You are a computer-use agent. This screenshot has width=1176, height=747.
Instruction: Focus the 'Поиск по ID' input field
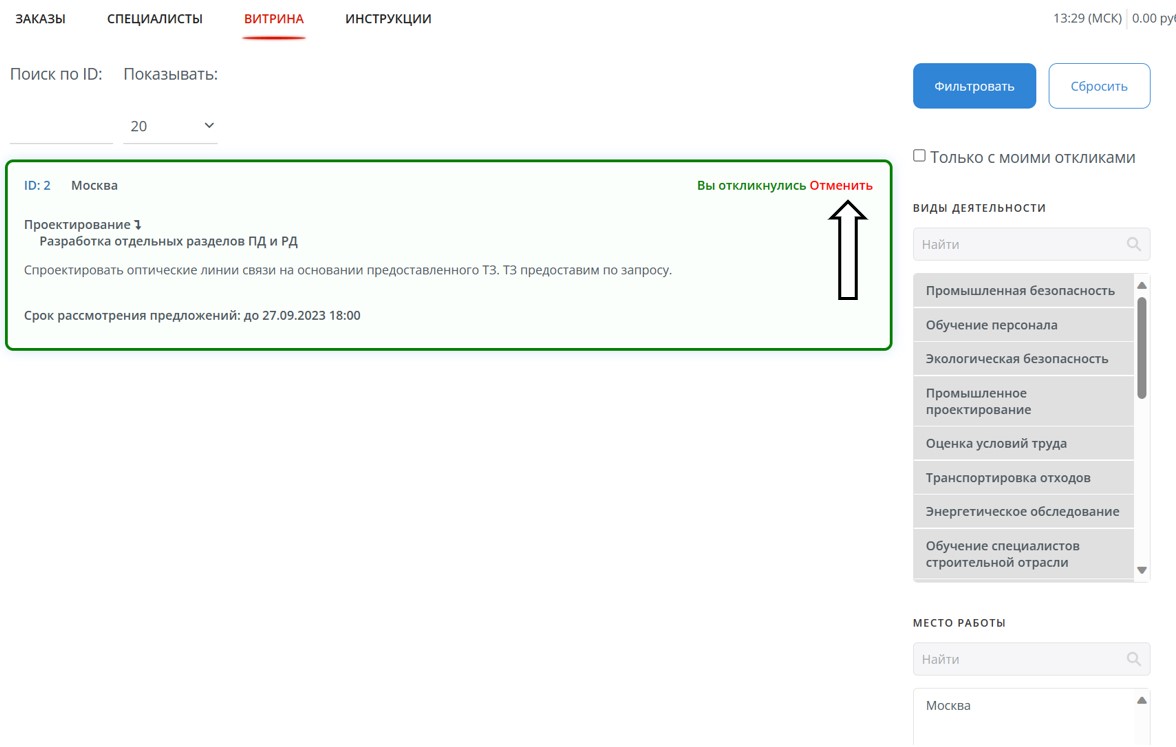click(60, 127)
